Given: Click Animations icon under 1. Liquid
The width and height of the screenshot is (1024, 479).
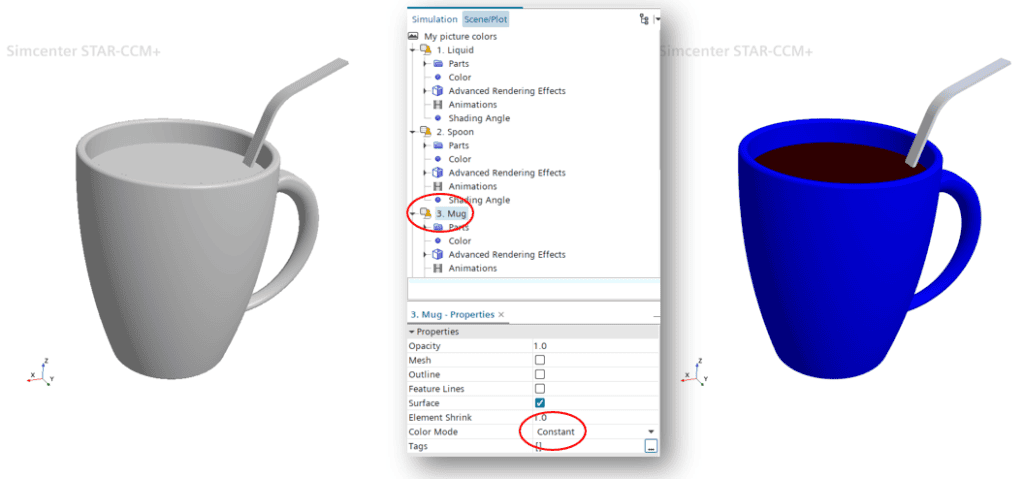Looking at the screenshot, I should pos(438,105).
